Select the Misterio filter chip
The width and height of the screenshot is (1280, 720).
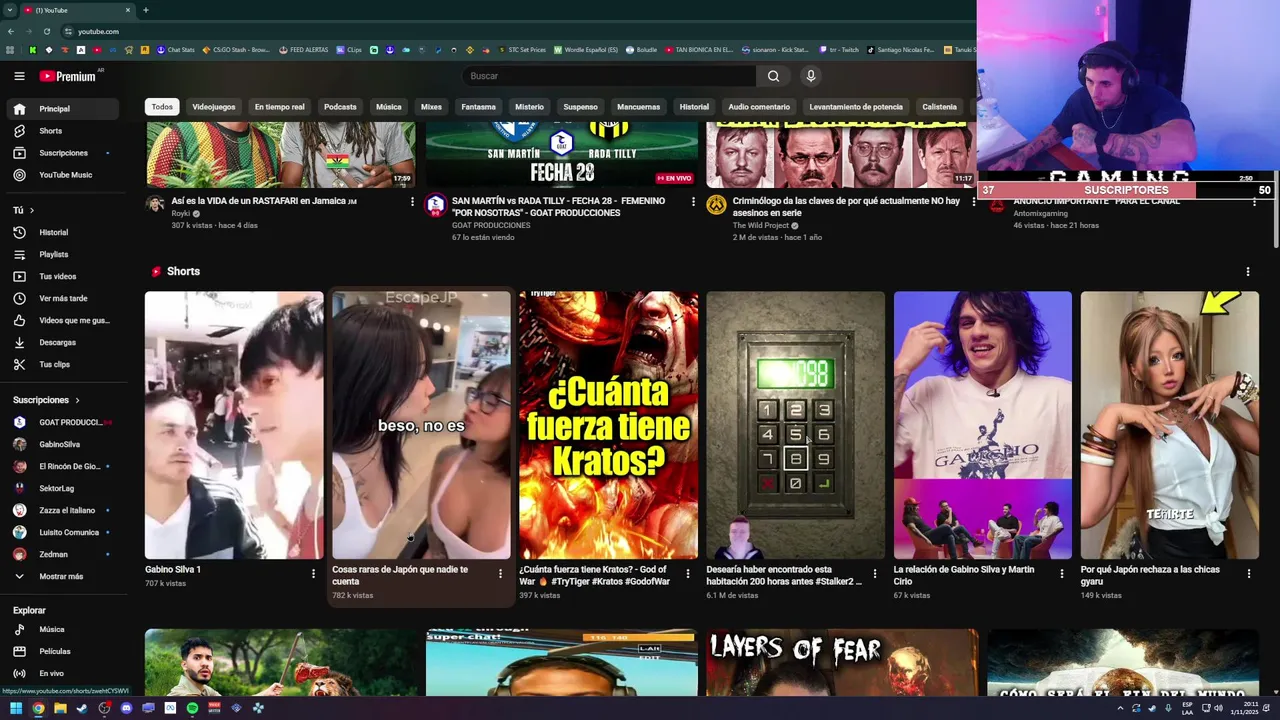(529, 107)
